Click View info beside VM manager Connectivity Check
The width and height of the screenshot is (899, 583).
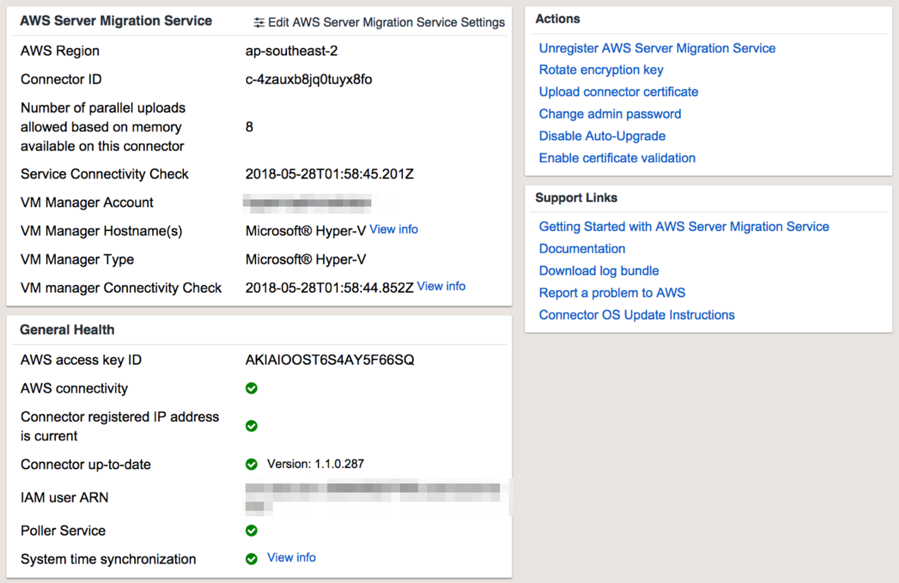coord(441,286)
